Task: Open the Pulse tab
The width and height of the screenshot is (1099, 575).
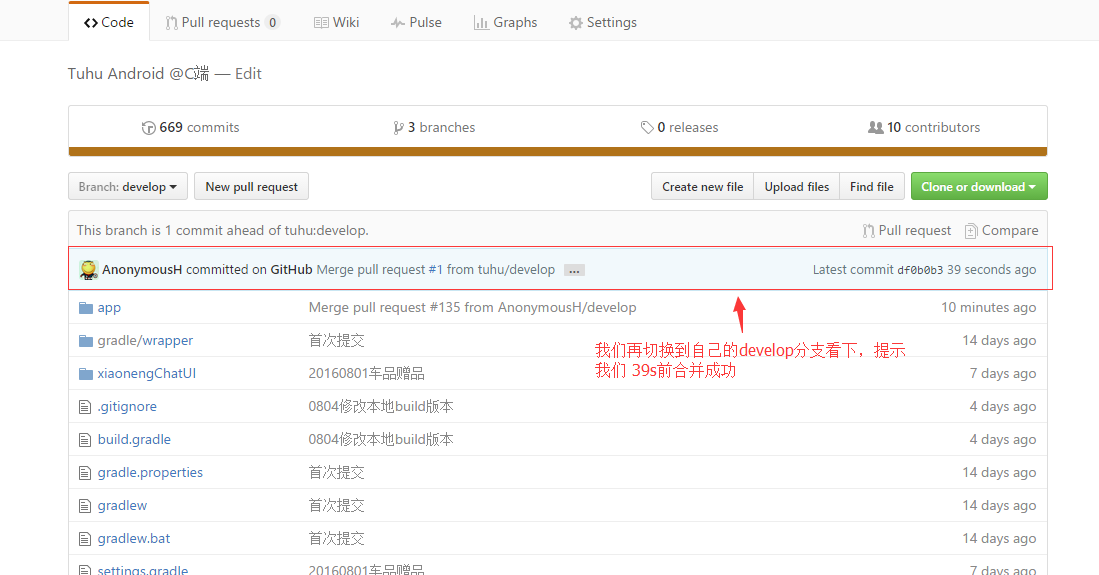Action: 416,22
